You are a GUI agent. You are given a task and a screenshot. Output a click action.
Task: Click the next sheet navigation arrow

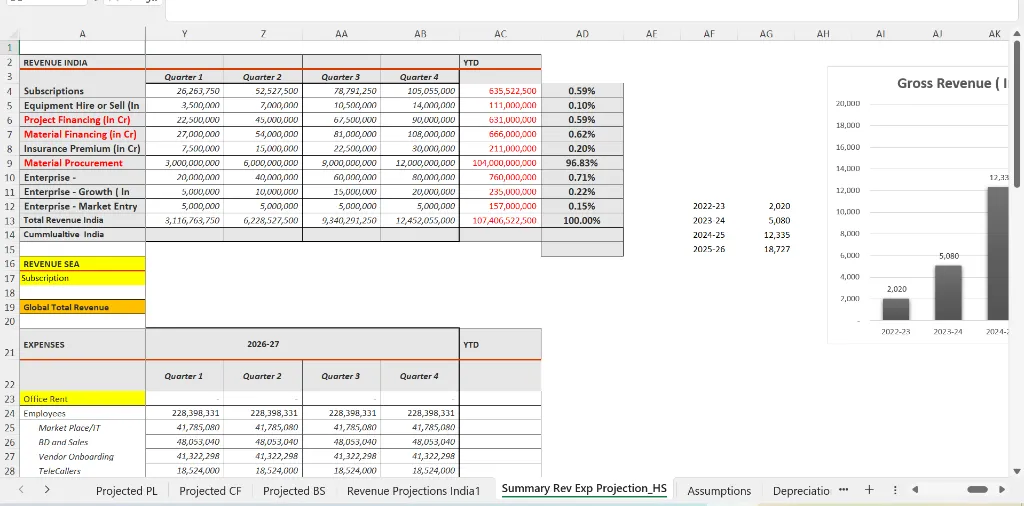(x=46, y=490)
